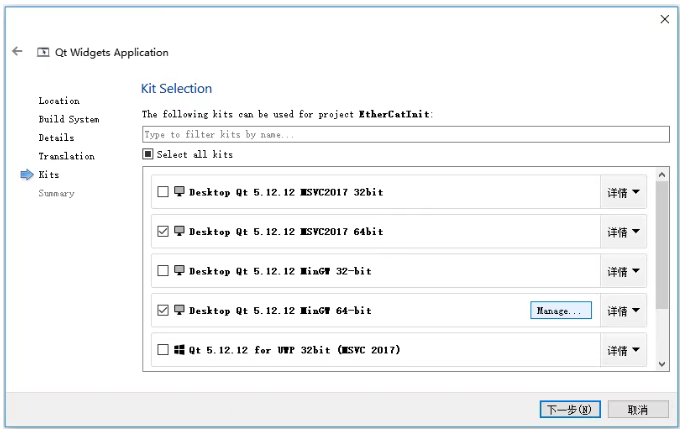Image resolution: width=685 pixels, height=433 pixels.
Task: Select the Summary wizard step
Action: pyautogui.click(x=56, y=193)
